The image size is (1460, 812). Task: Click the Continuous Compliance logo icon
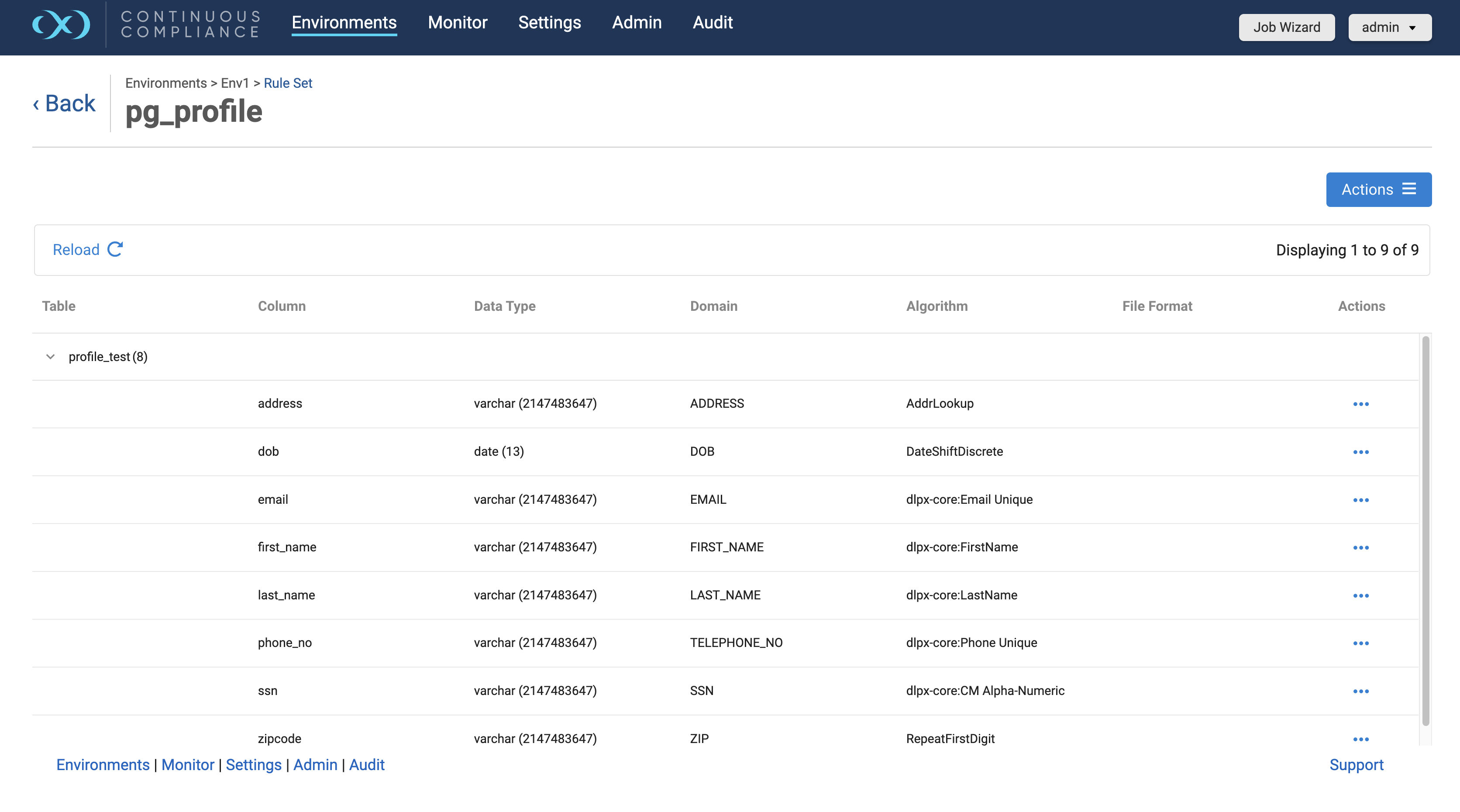(x=61, y=24)
